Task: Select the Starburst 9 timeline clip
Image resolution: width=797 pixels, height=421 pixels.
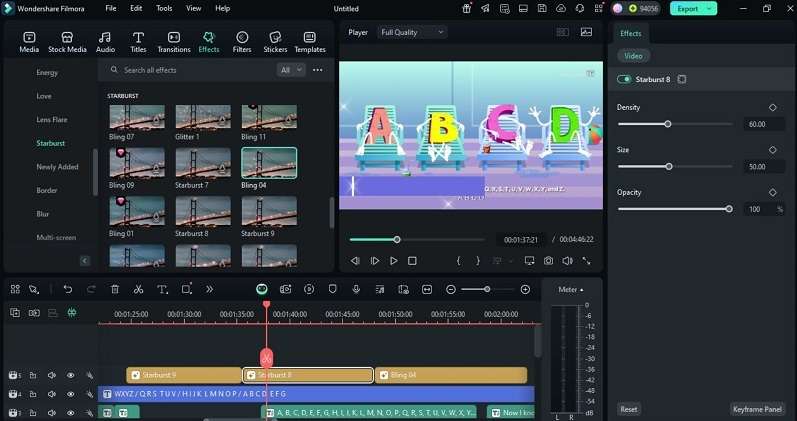Action: (183, 375)
